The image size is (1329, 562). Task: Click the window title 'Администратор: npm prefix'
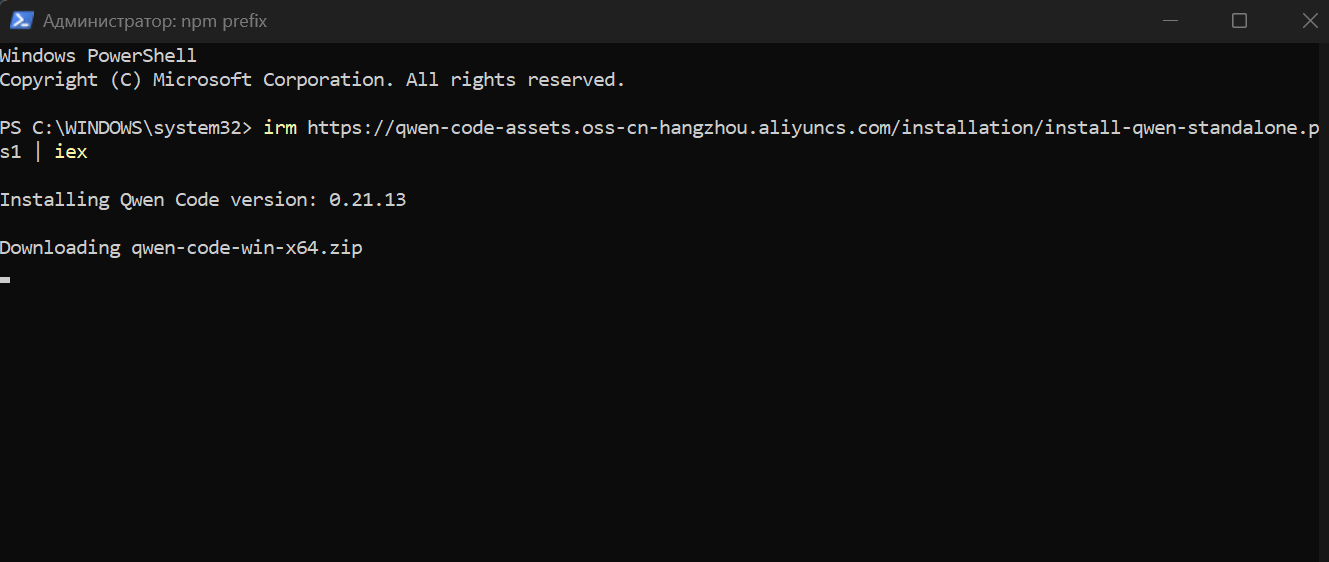[155, 21]
